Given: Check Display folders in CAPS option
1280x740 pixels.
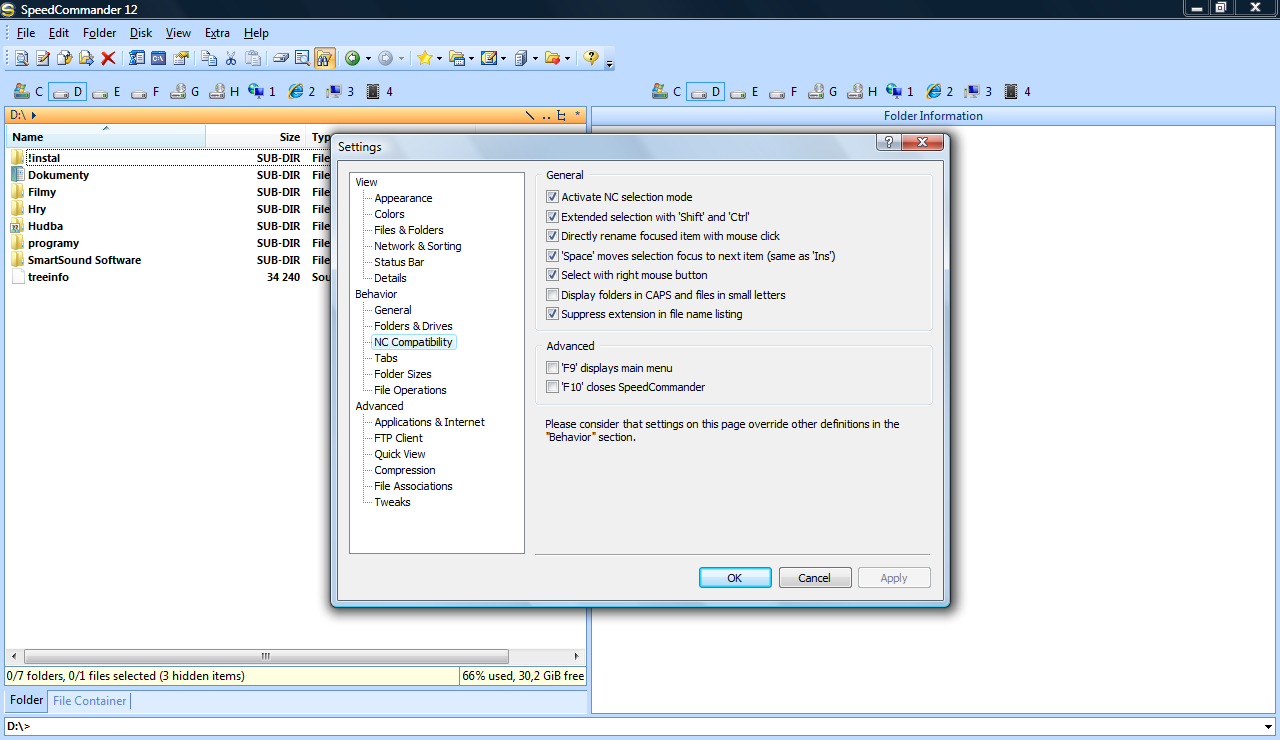Looking at the screenshot, I should point(552,295).
